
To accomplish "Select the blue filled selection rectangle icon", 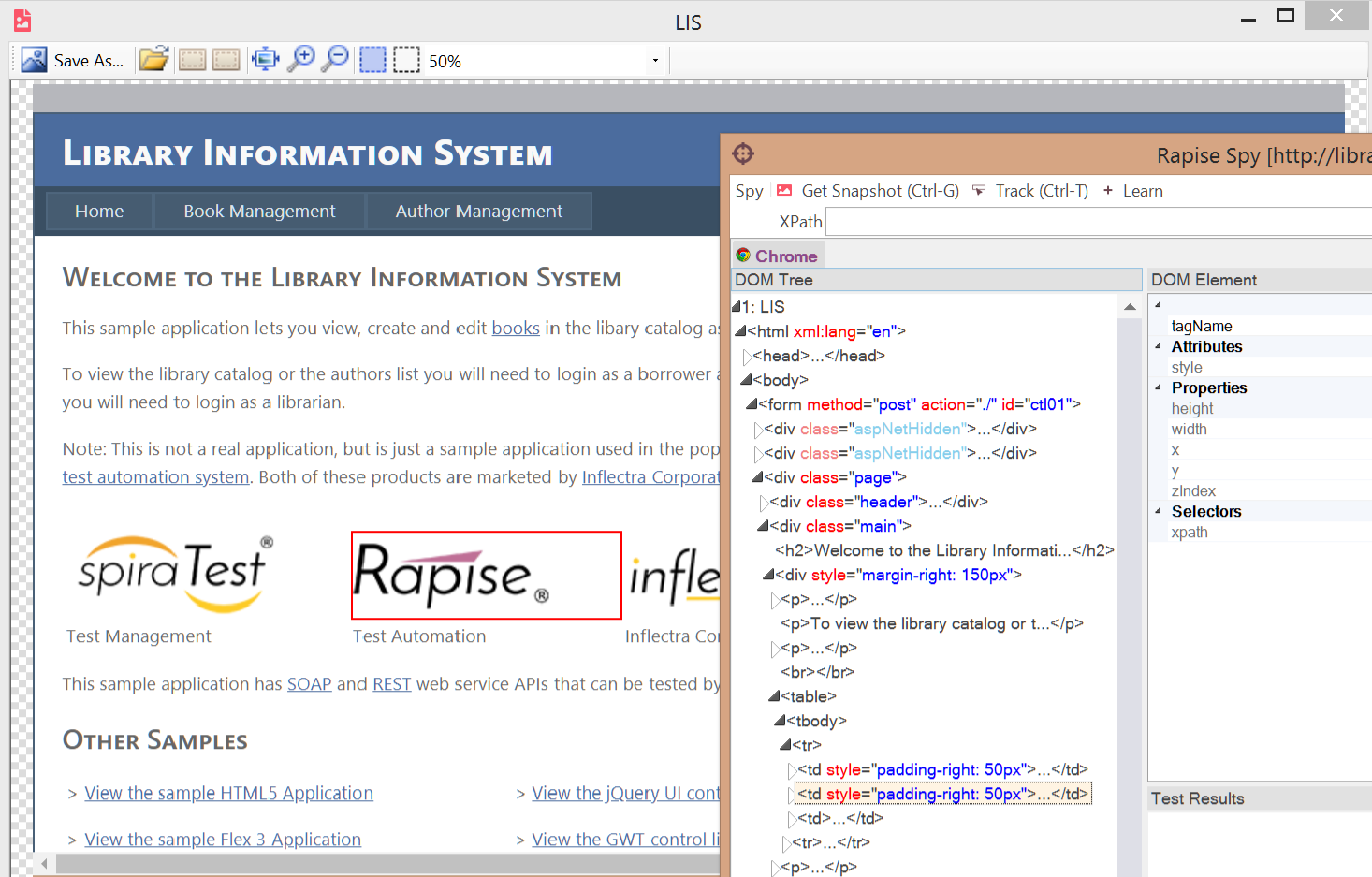I will [372, 60].
